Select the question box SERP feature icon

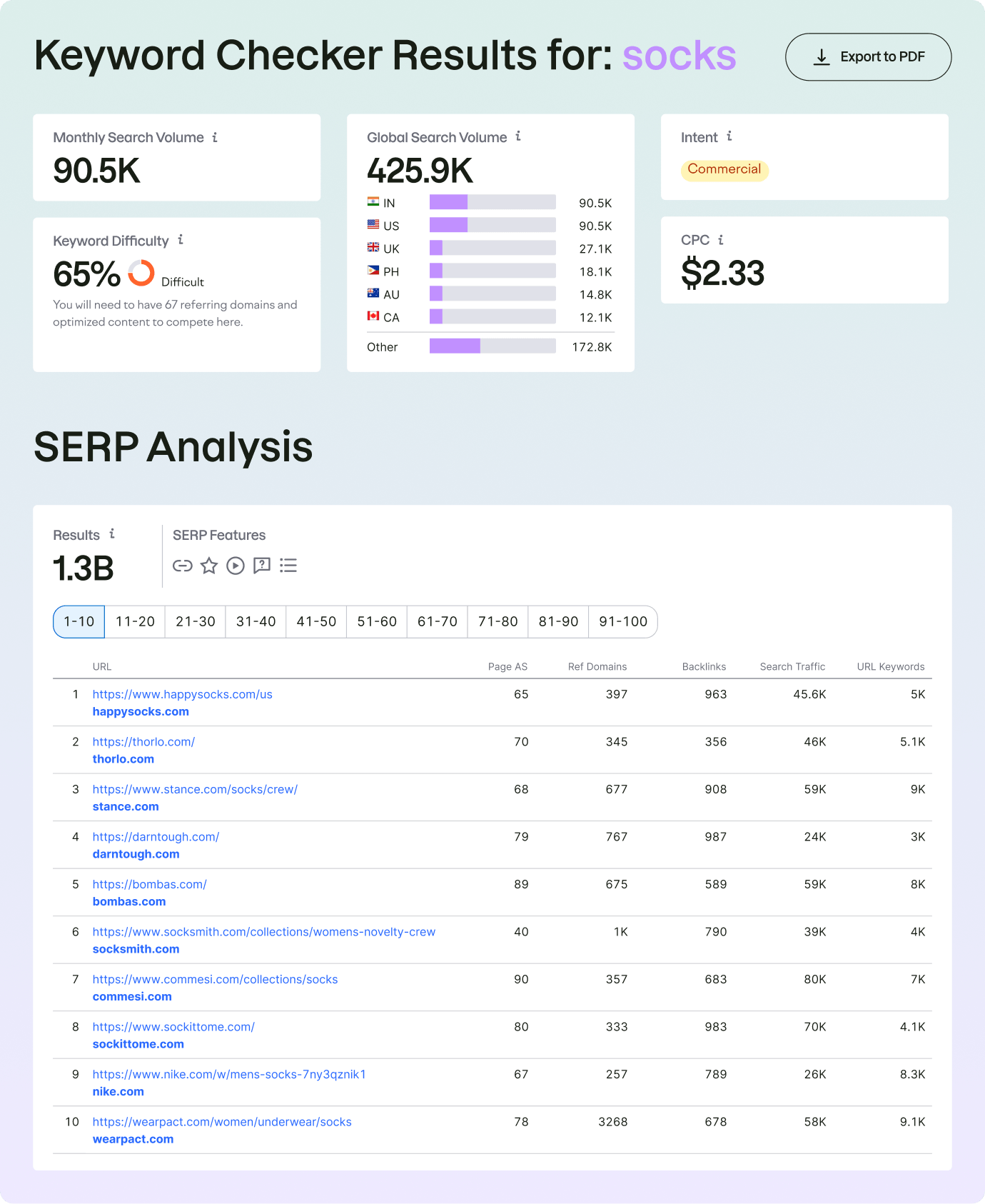tap(262, 566)
